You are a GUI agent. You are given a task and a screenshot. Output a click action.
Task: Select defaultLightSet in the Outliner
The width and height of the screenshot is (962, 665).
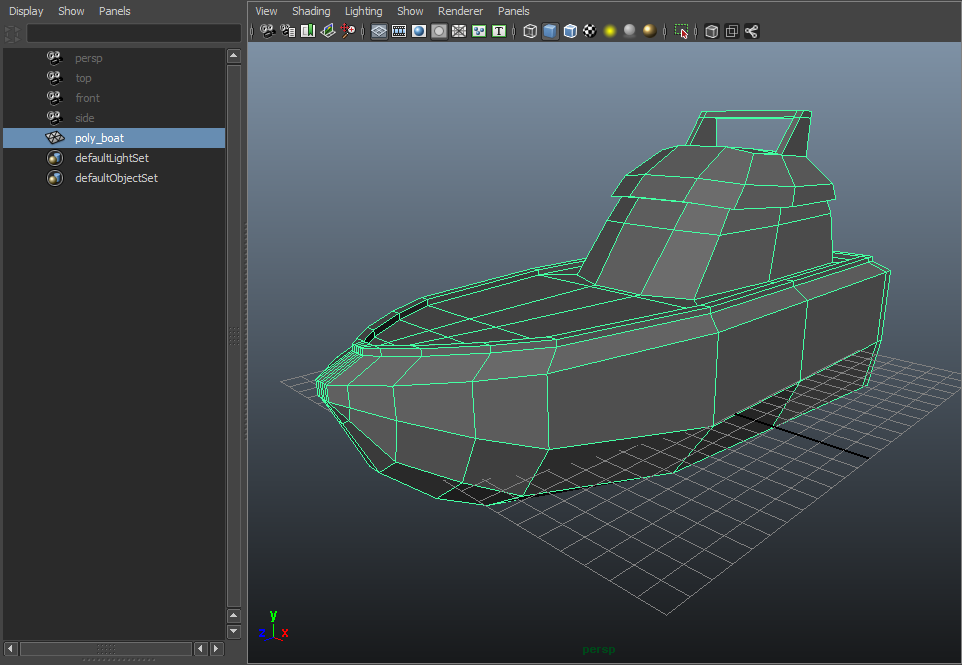(x=114, y=158)
